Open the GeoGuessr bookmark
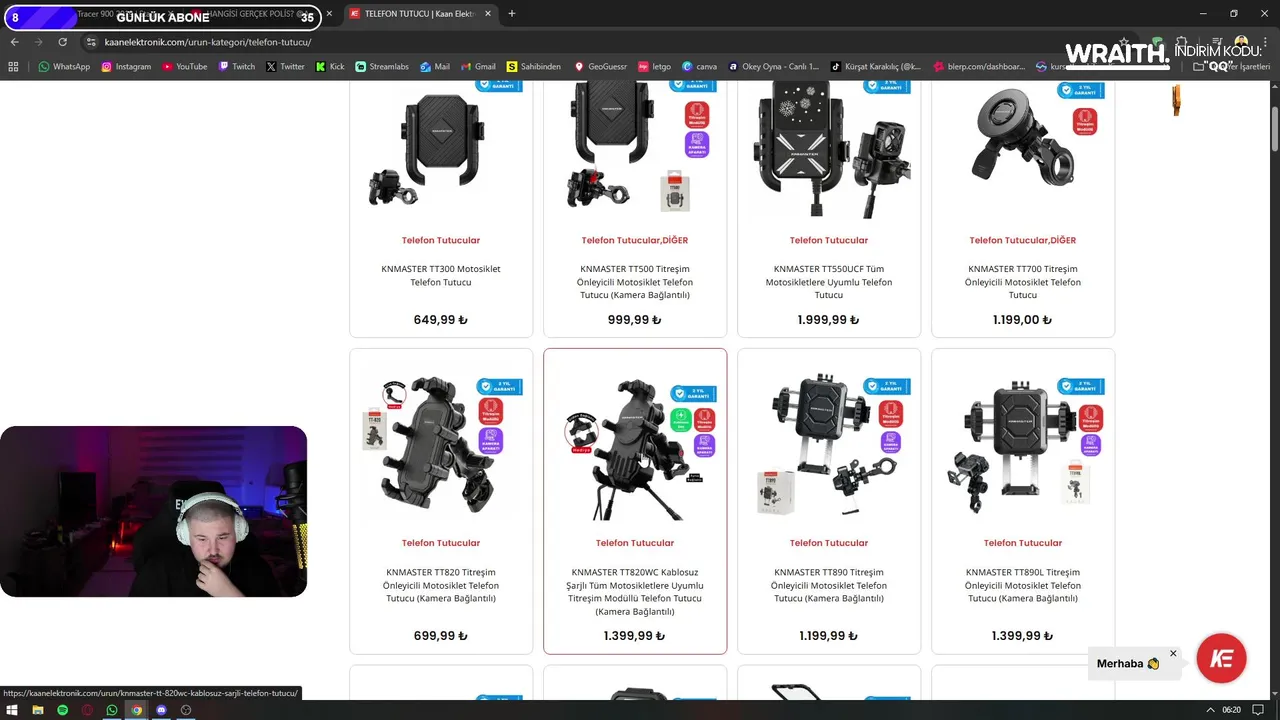 600,67
